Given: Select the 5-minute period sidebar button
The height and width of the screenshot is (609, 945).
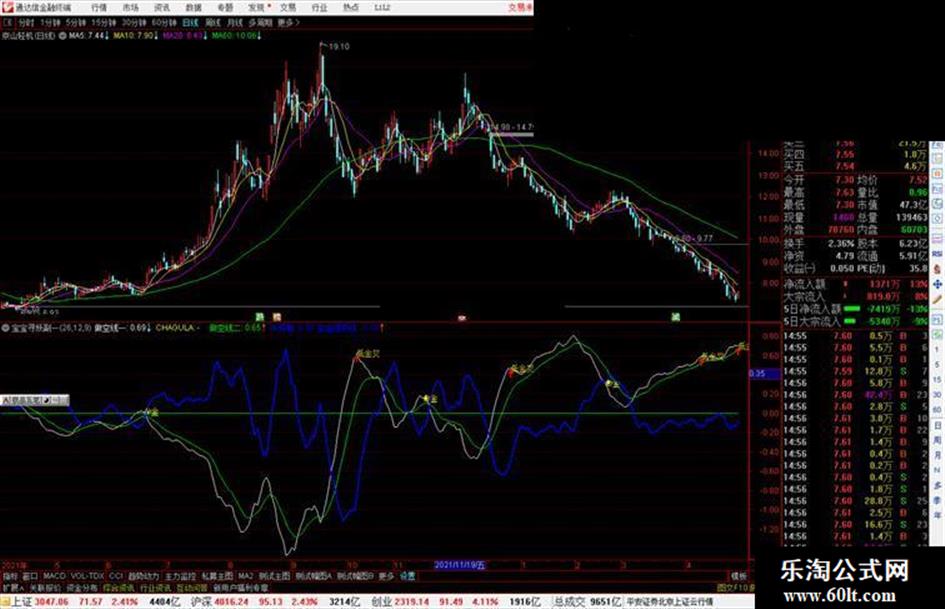Looking at the screenshot, I should tap(937, 365).
